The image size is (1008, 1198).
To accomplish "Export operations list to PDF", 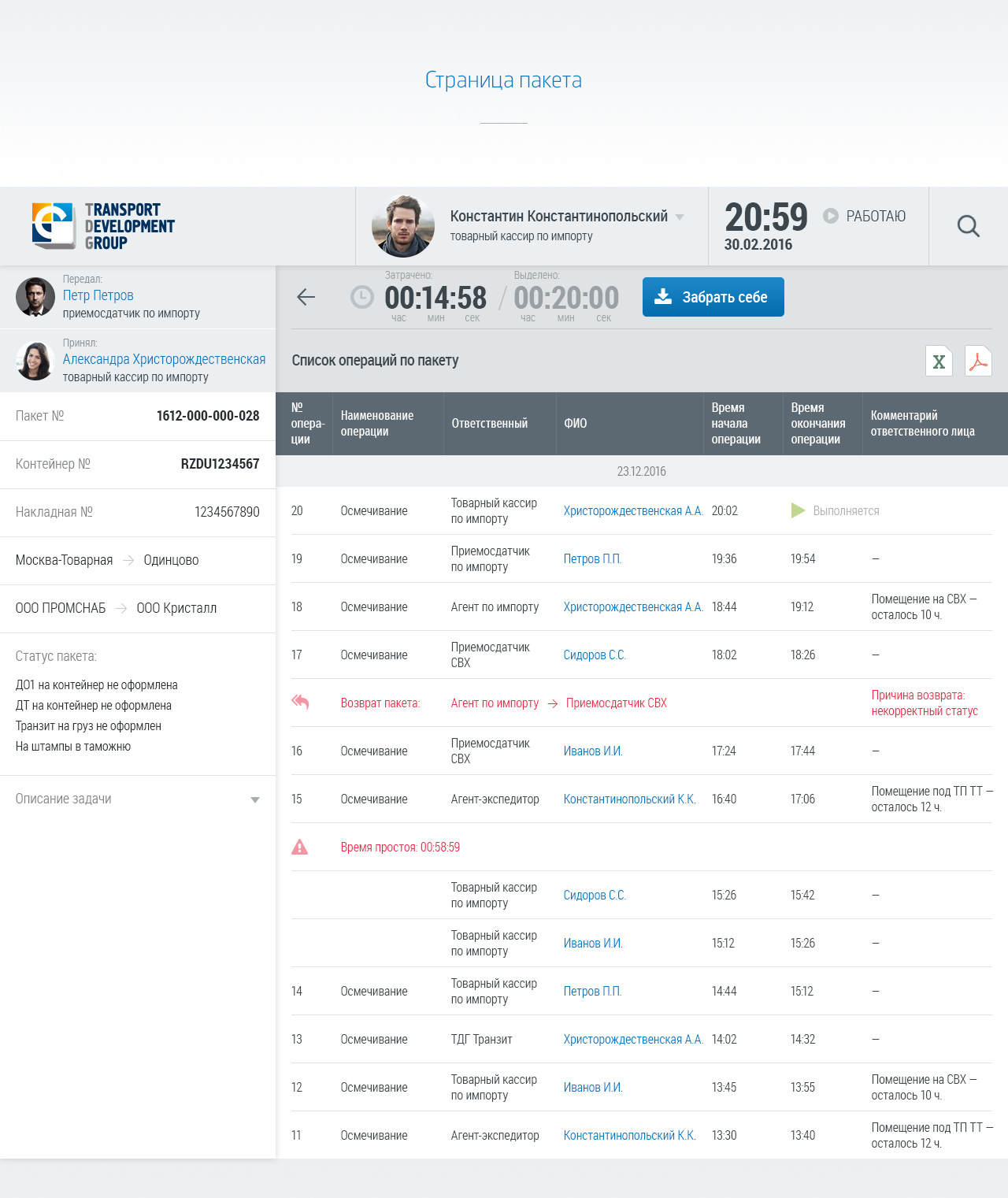I will pos(978,362).
